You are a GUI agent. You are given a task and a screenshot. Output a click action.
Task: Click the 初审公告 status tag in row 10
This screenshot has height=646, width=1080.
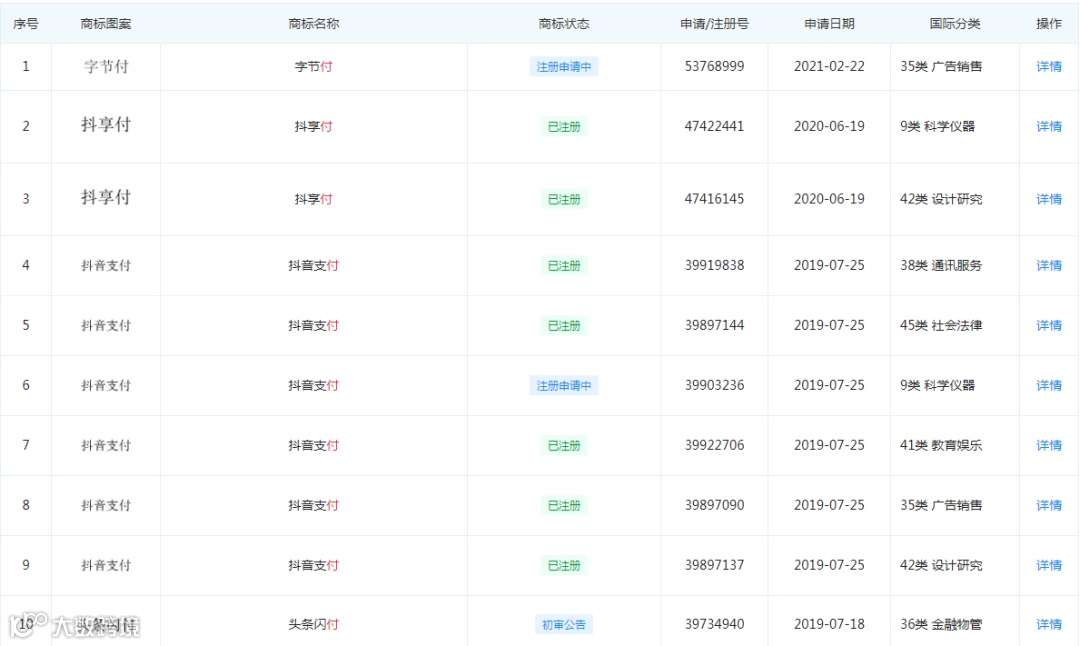(x=563, y=625)
